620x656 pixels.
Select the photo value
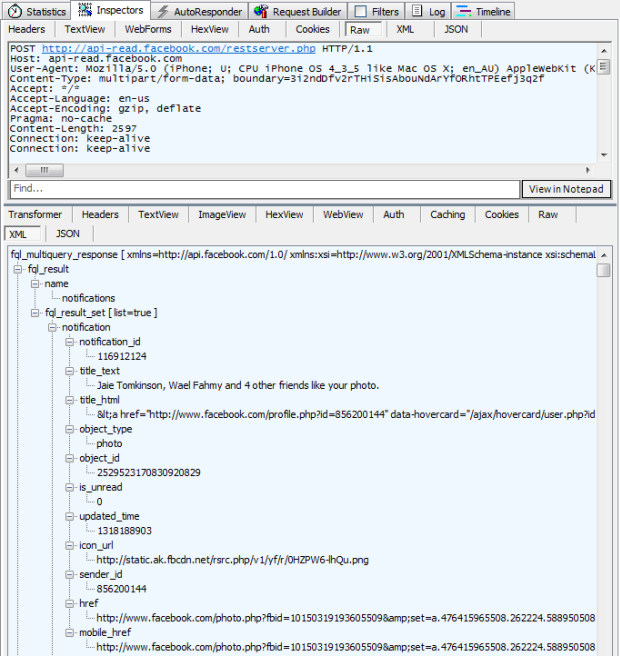coord(109,443)
